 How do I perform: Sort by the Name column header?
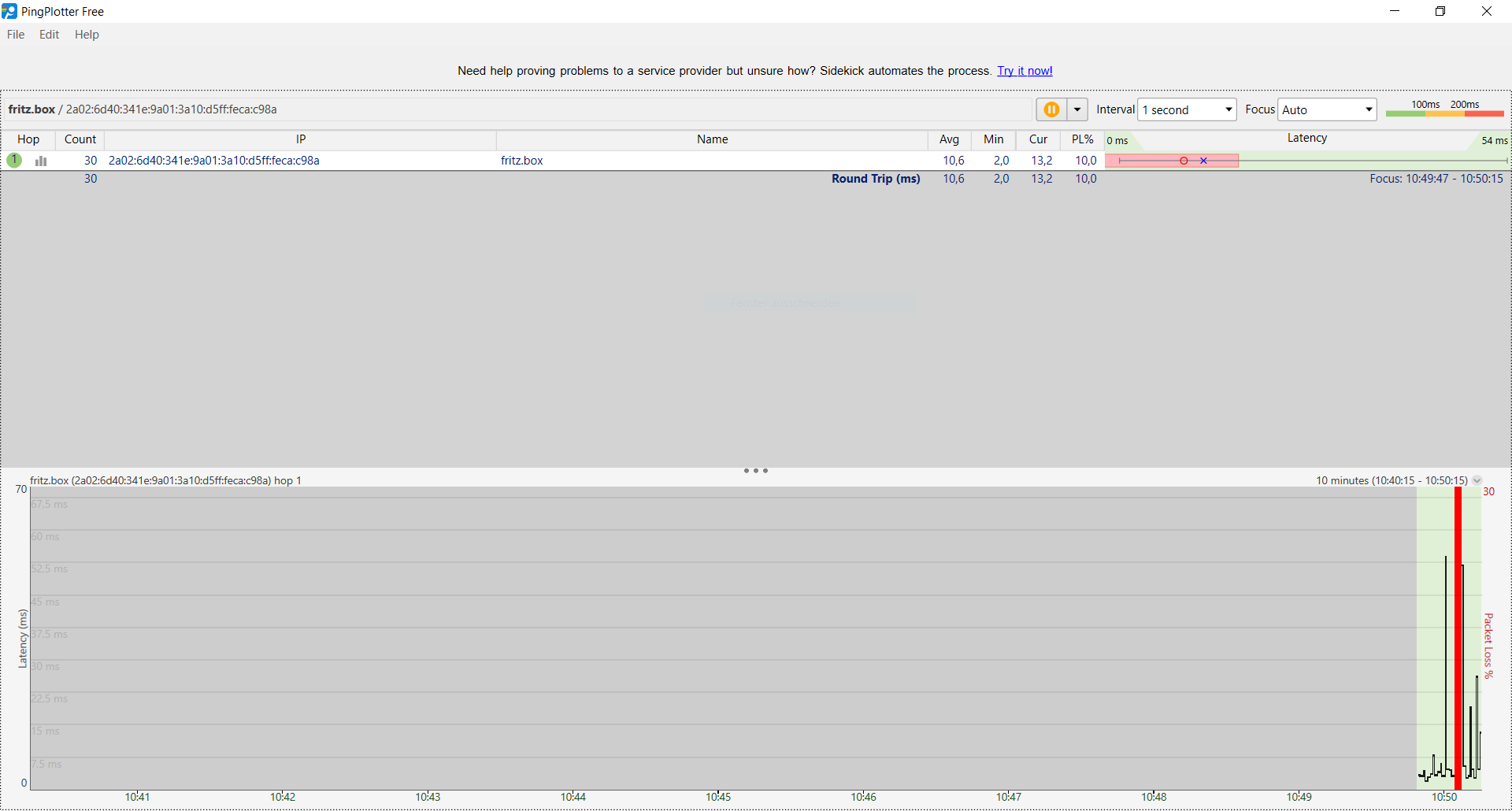click(x=712, y=139)
